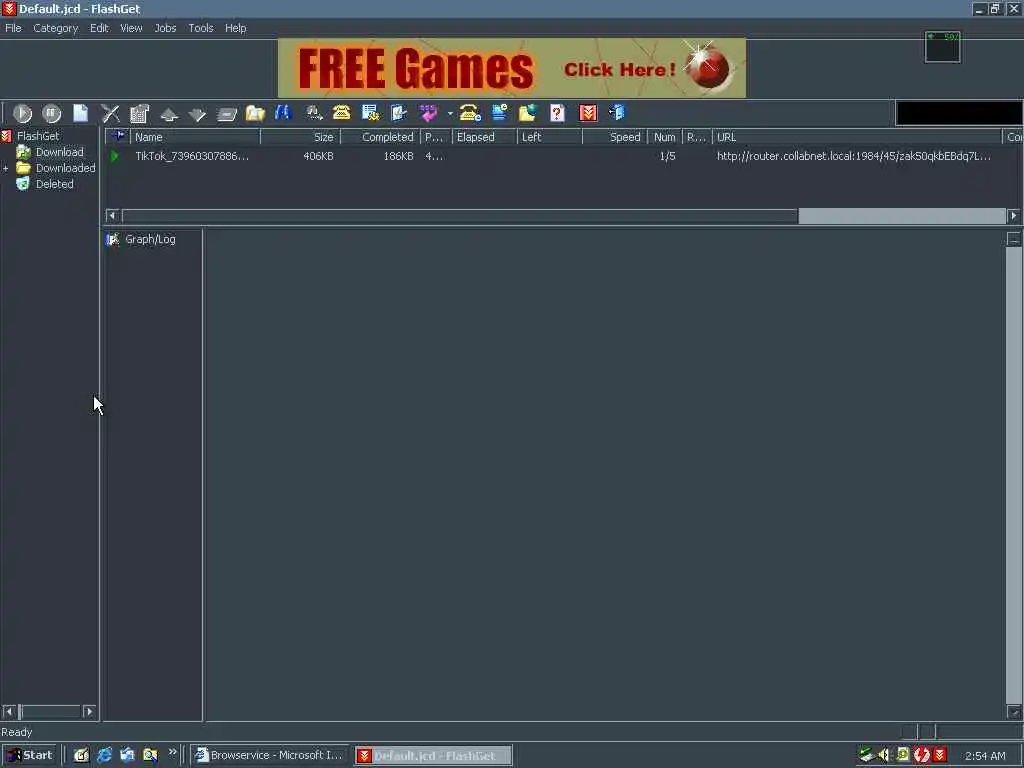Click the volume speaker tray icon
This screenshot has height=768, width=1024.
click(x=884, y=756)
